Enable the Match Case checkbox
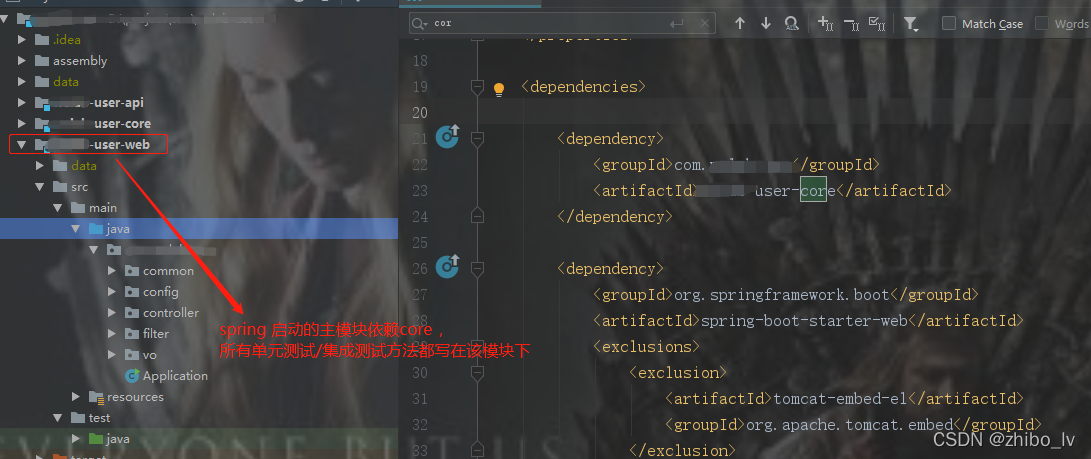This screenshot has width=1091, height=459. 949,24
